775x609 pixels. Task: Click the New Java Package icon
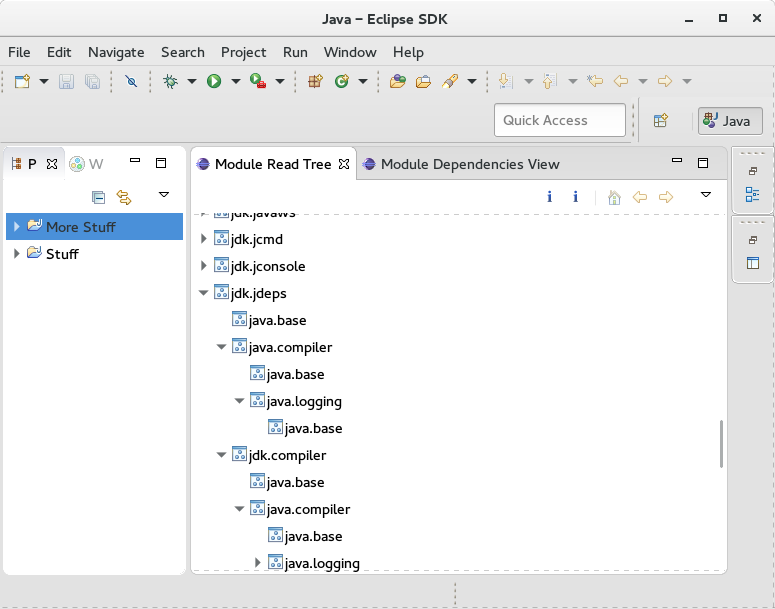(315, 81)
